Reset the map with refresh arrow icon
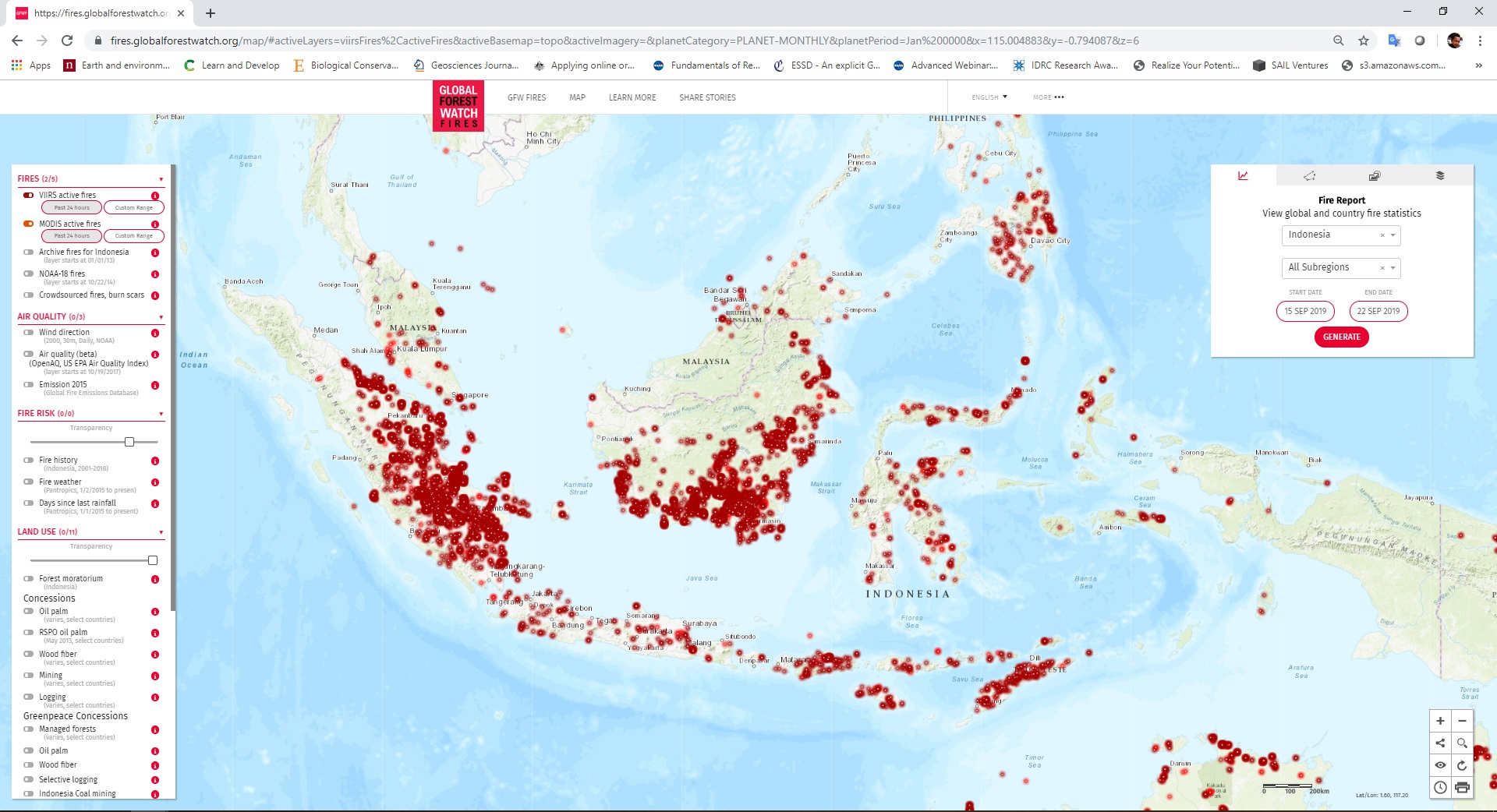Image resolution: width=1497 pixels, height=812 pixels. coord(1462,765)
